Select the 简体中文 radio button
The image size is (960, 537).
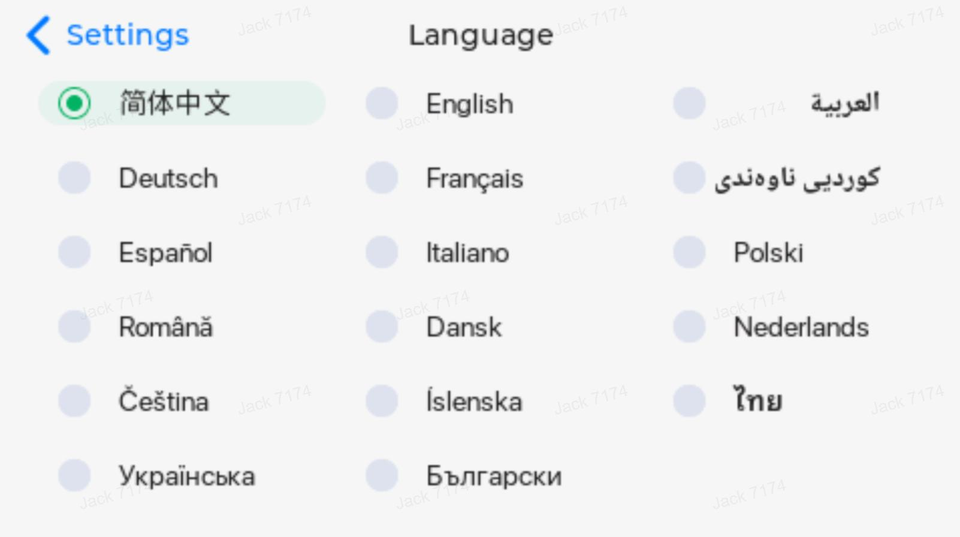pos(75,103)
